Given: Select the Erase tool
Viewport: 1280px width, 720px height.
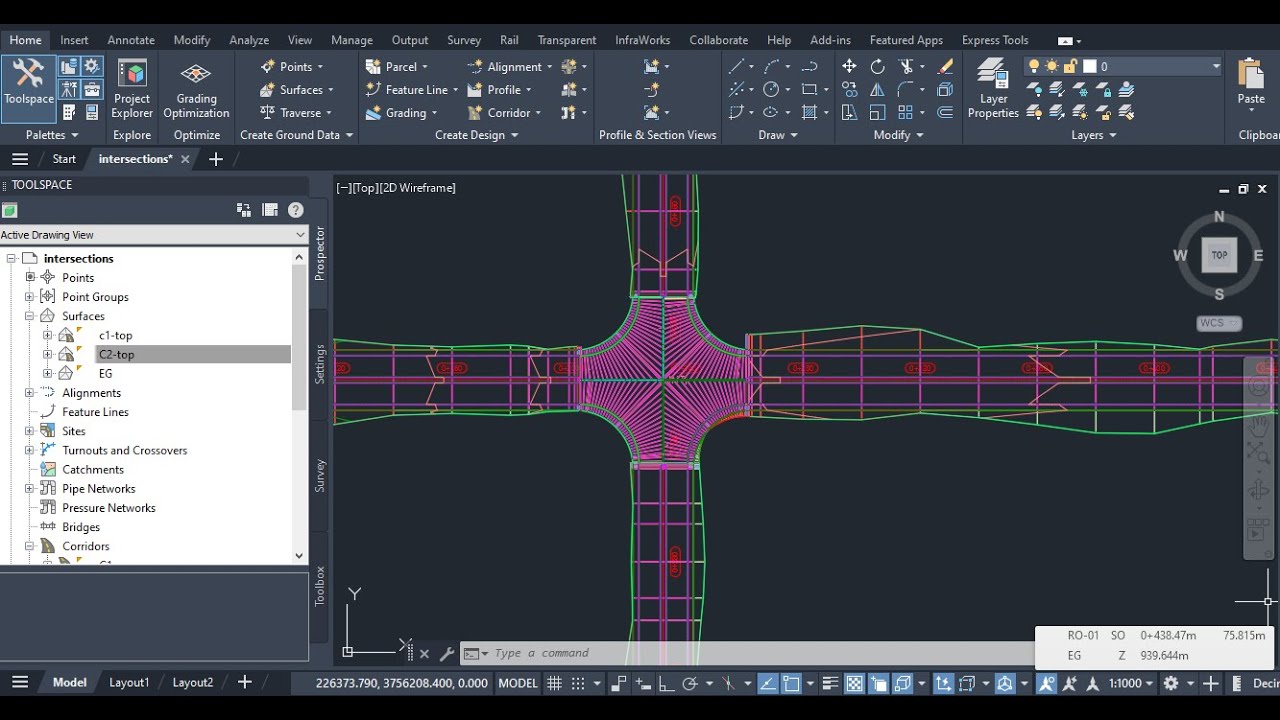Looking at the screenshot, I should pyautogui.click(x=945, y=66).
